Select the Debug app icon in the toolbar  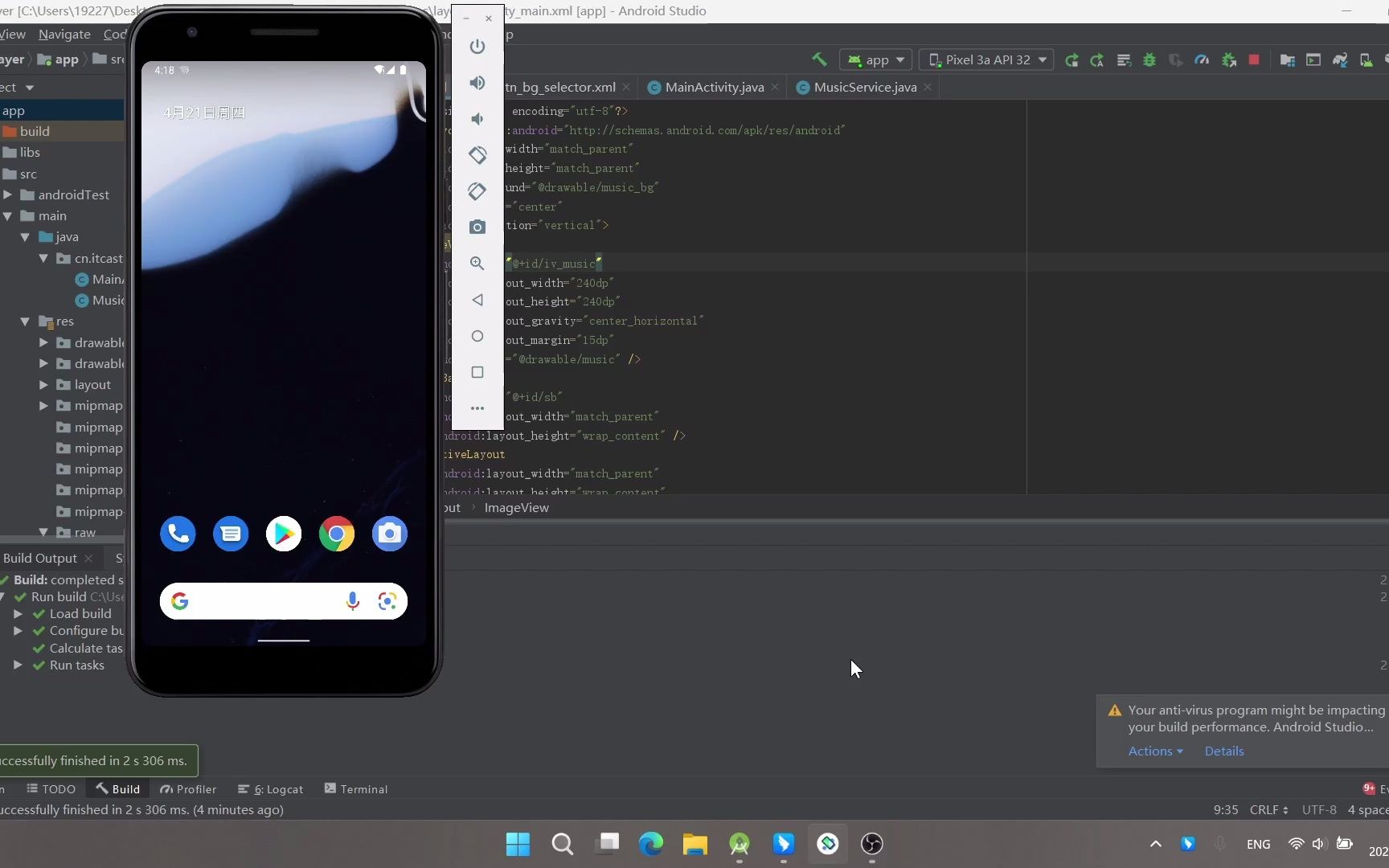click(x=1149, y=59)
